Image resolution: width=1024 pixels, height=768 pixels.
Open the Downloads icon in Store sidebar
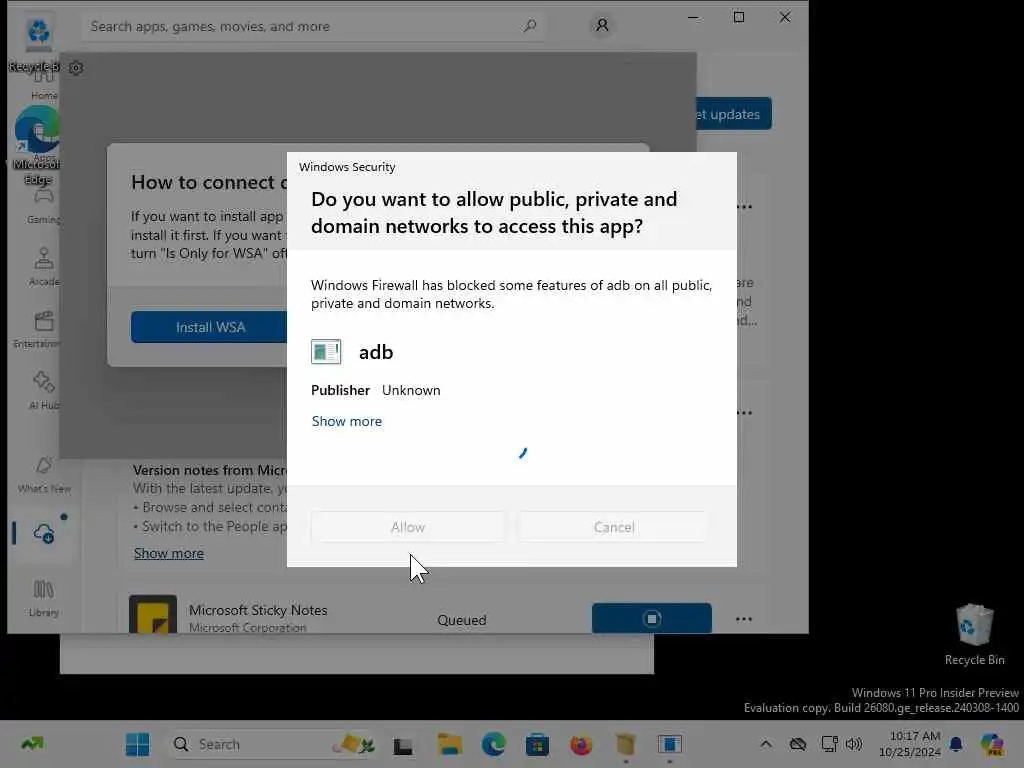click(44, 534)
